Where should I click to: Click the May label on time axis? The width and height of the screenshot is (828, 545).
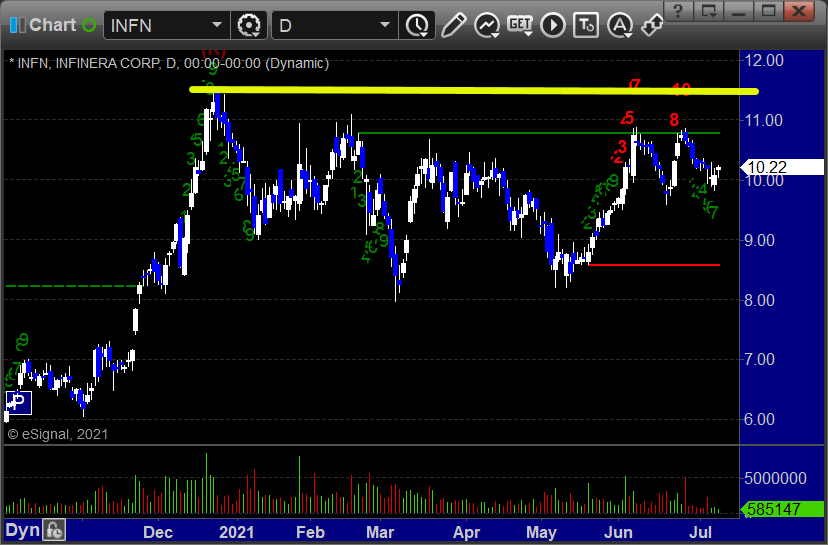point(541,532)
